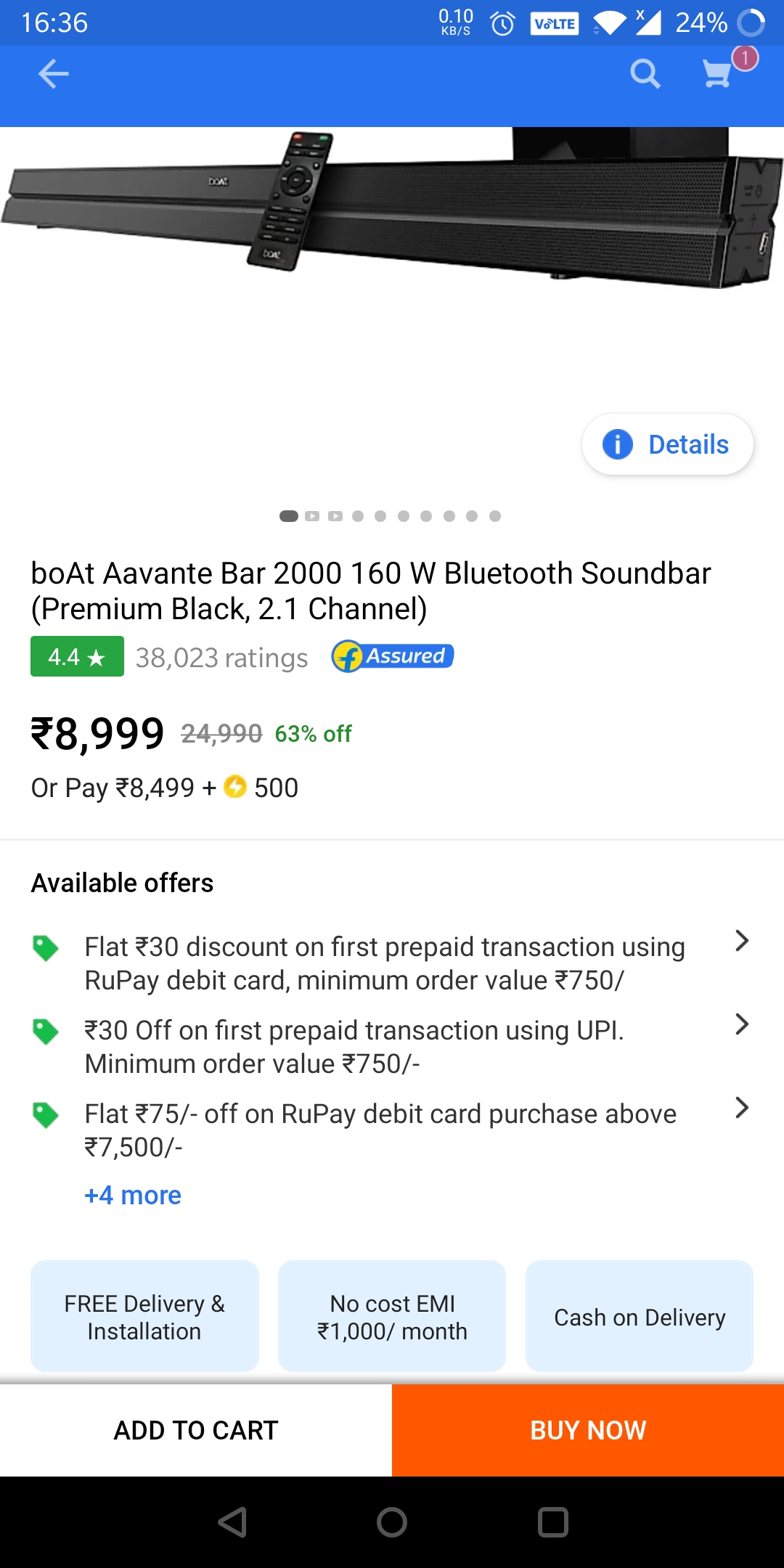Screen dimensions: 784x1568
Task: Expand the RuPay ₹30 prepaid discount offer
Action: click(x=741, y=942)
